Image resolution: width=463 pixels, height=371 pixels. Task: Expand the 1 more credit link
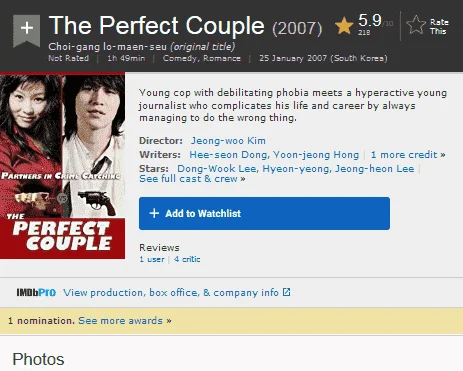point(408,155)
